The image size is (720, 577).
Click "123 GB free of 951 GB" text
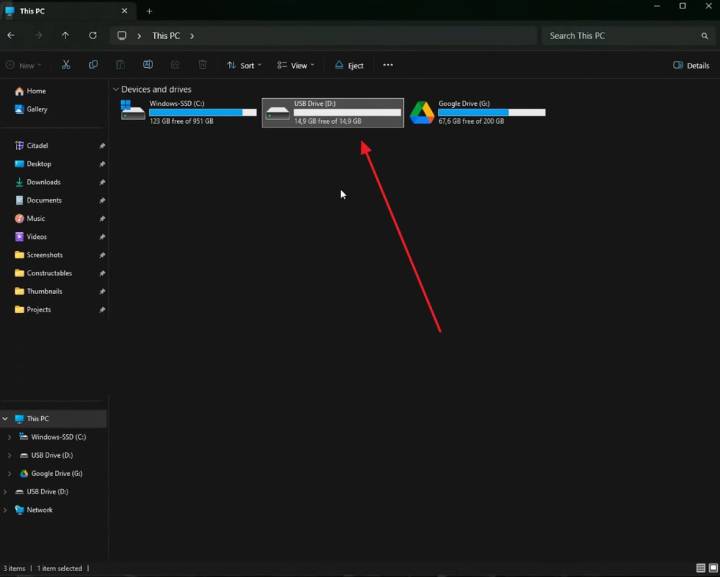(181, 121)
